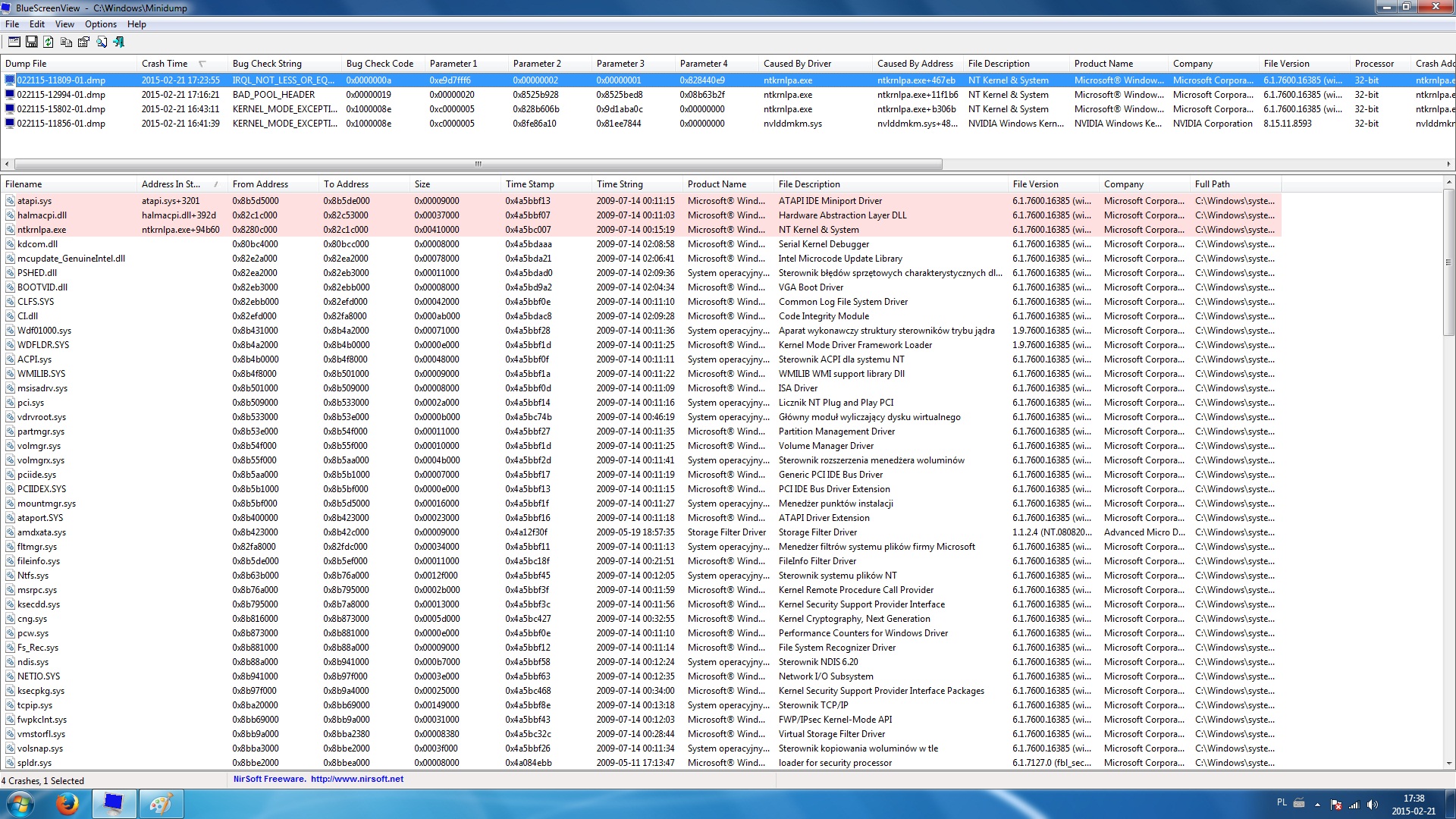Click the Find magnifier toolbar icon
This screenshot has width=1456, height=819.
101,42
